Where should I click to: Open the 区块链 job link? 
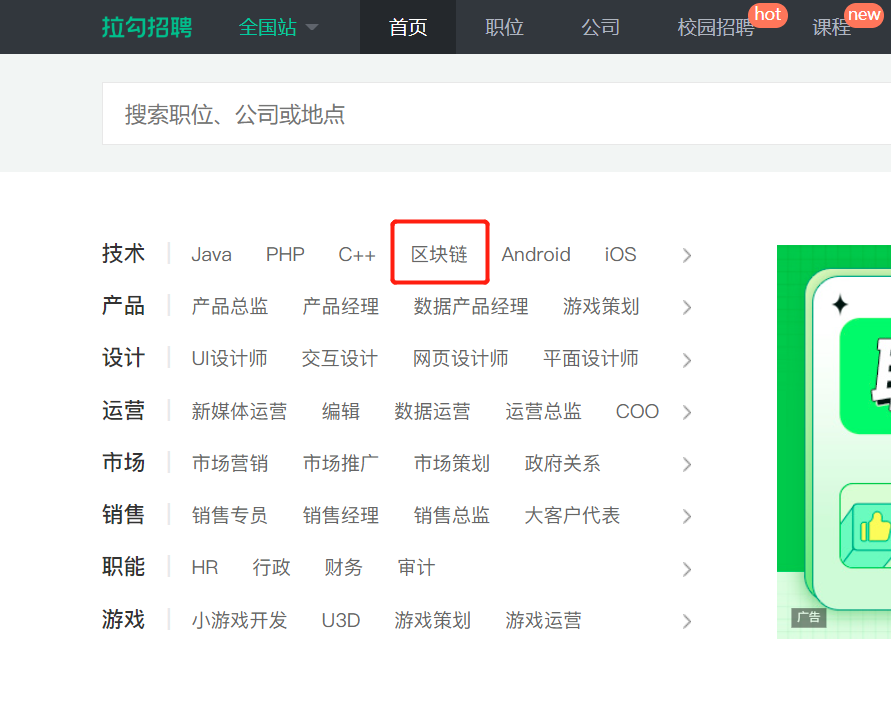(x=439, y=254)
